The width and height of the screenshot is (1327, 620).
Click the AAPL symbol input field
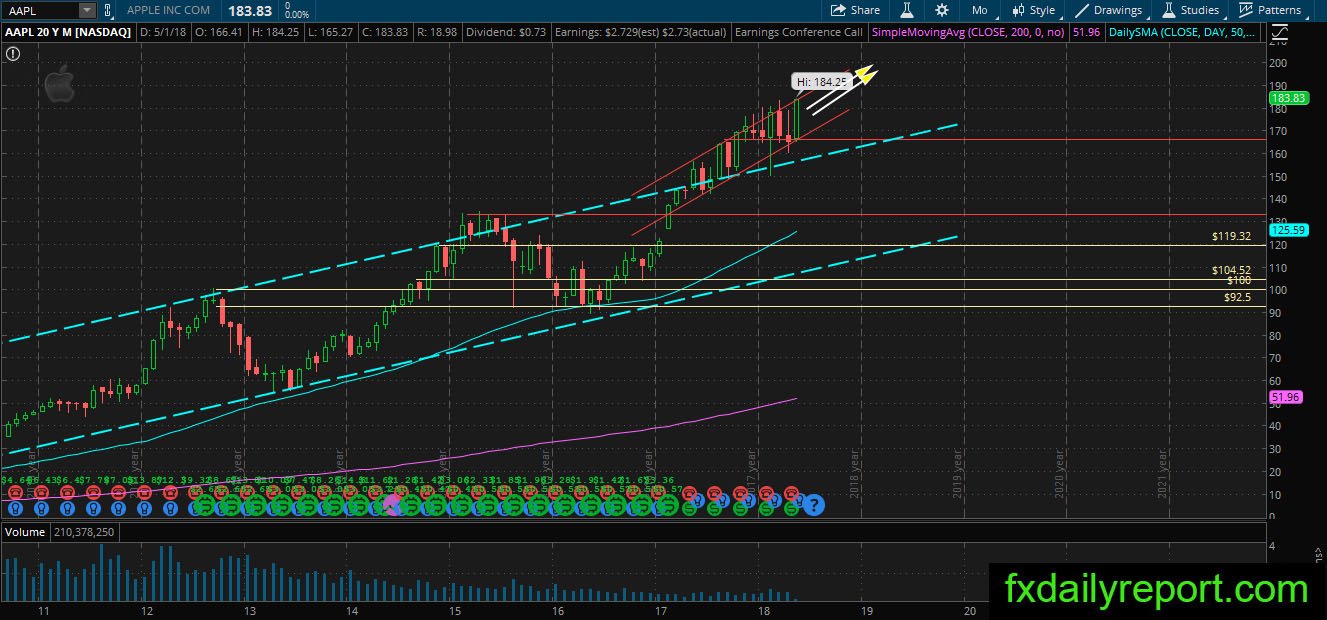click(x=40, y=10)
